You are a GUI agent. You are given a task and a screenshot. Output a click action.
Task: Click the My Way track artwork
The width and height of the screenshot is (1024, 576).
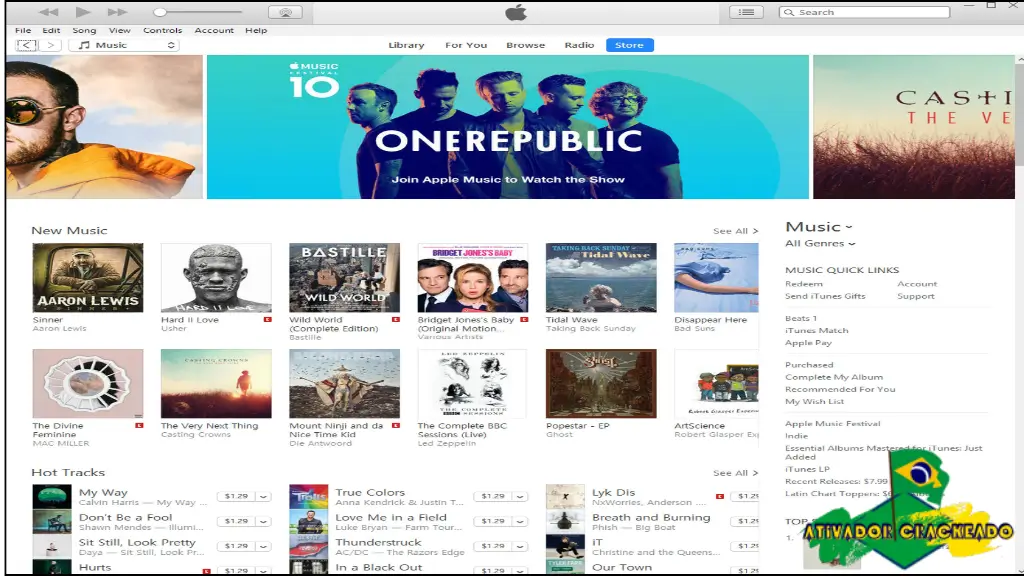(x=52, y=496)
